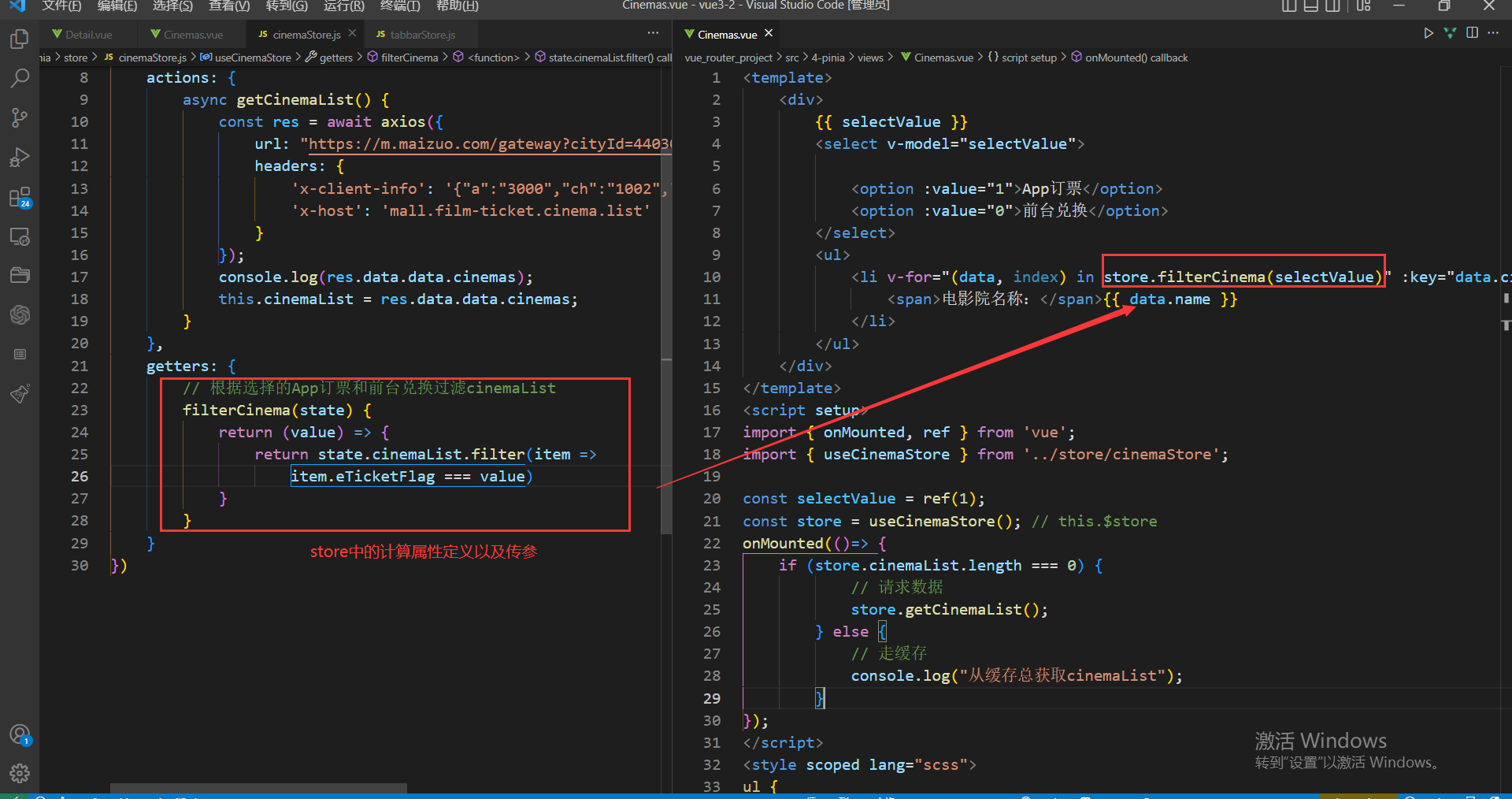
Task: Expand the 4-pinia breadcrumb
Action: pos(828,58)
